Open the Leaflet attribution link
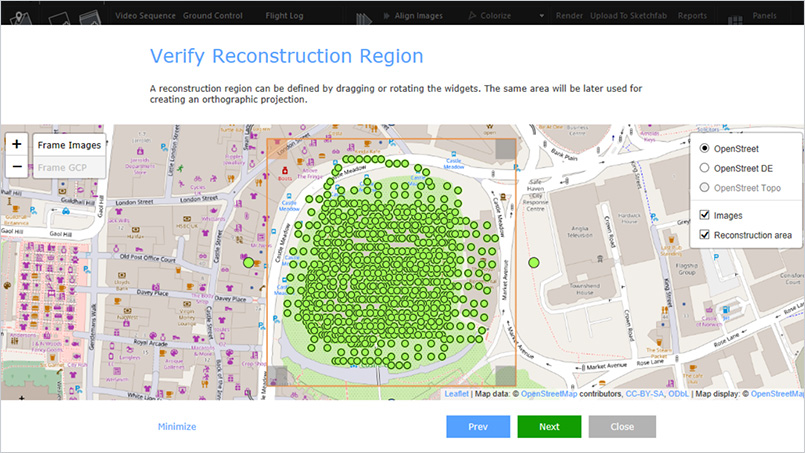This screenshot has width=805, height=453. tap(456, 394)
